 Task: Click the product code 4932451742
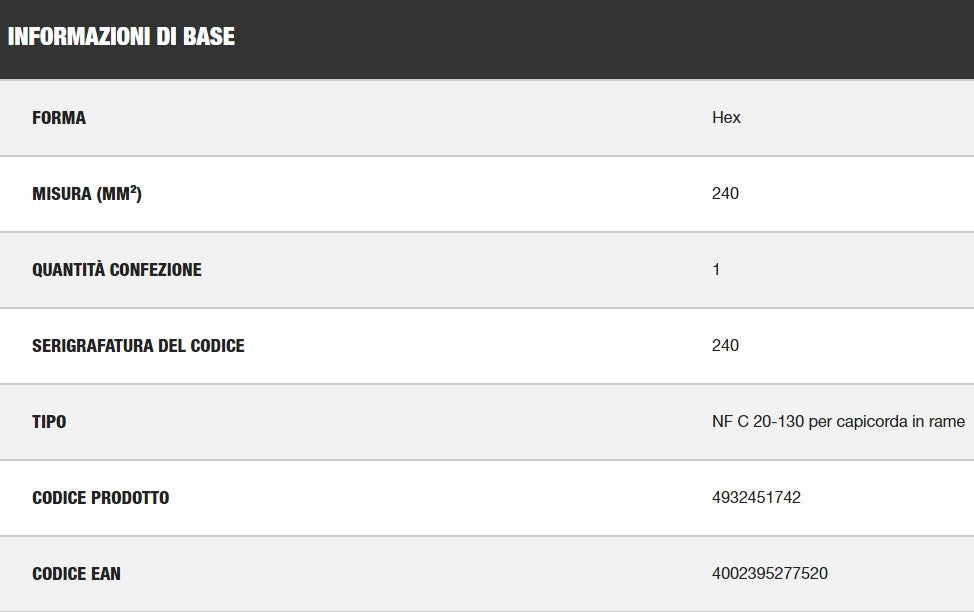757,497
